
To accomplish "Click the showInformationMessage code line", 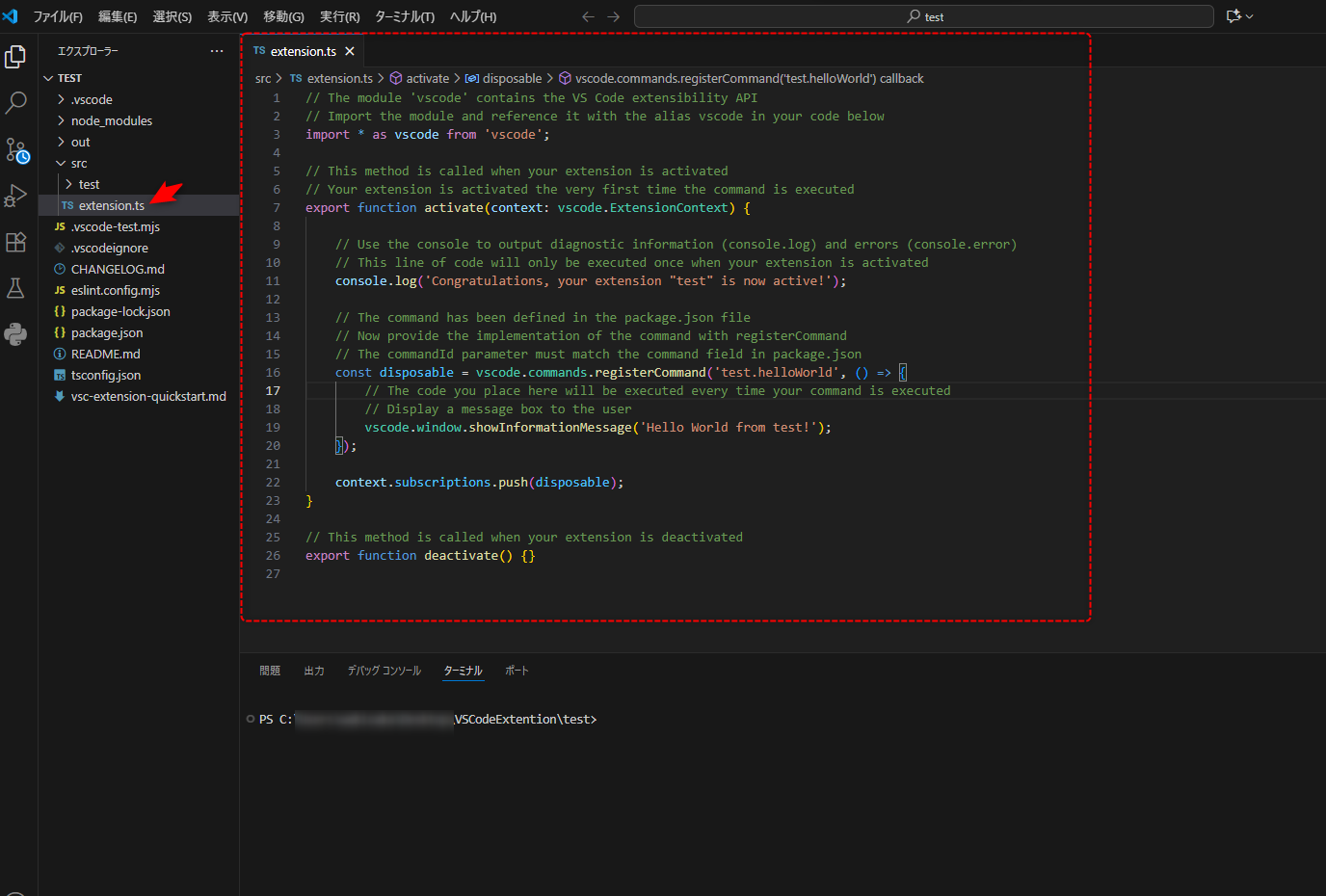I will point(597,427).
